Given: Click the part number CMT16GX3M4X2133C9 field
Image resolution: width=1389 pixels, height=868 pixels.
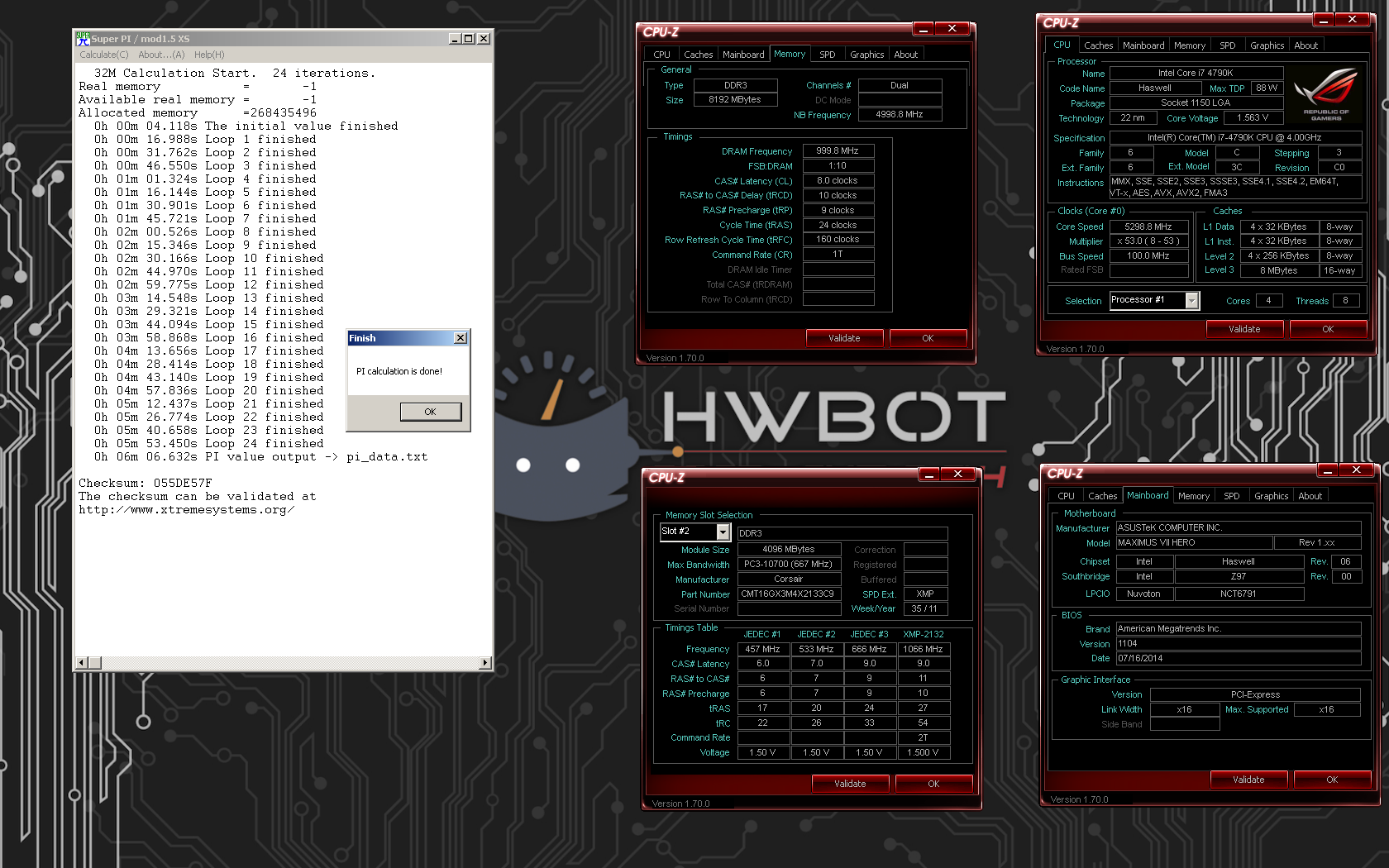Looking at the screenshot, I should coord(788,594).
